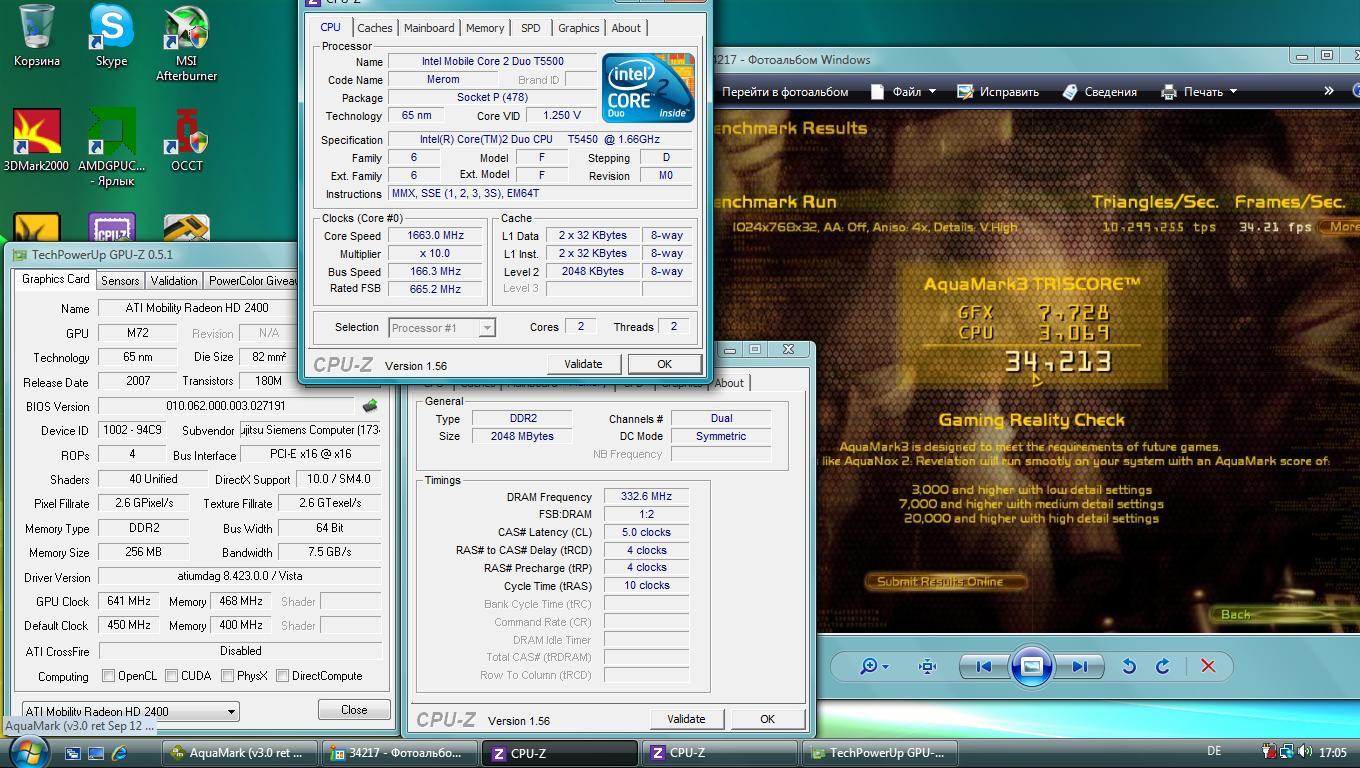
Task: Fit image to actual size in Photo Gallery
Action: [927, 666]
